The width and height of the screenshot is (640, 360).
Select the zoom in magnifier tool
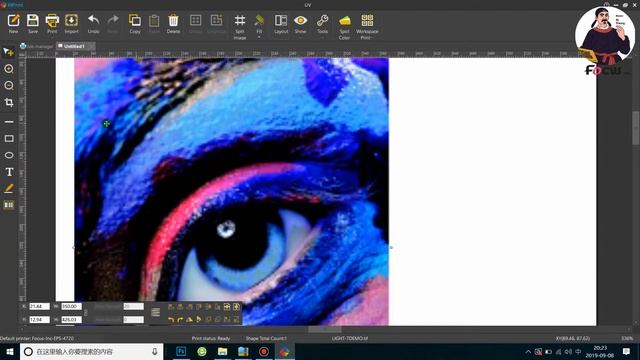point(9,69)
